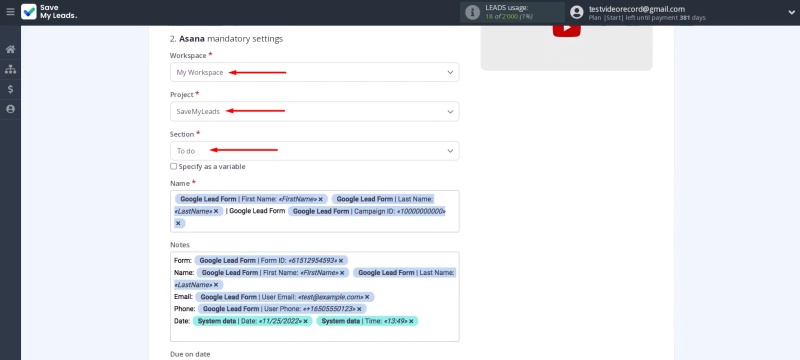Screen dimensions: 800x360
Task: Click the LEADS usage counter text
Action: (509, 17)
